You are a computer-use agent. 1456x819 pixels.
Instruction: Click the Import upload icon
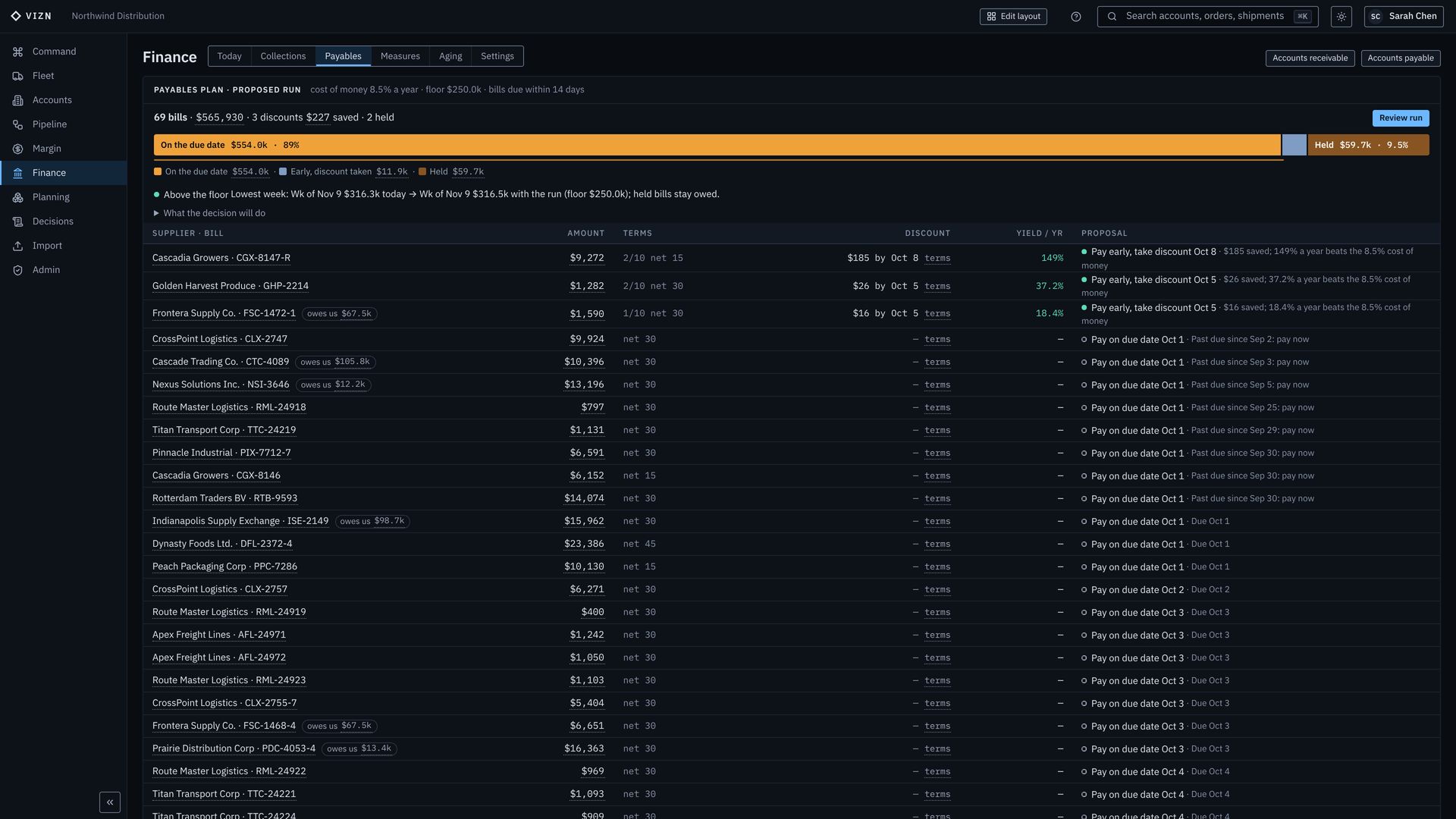coord(17,246)
